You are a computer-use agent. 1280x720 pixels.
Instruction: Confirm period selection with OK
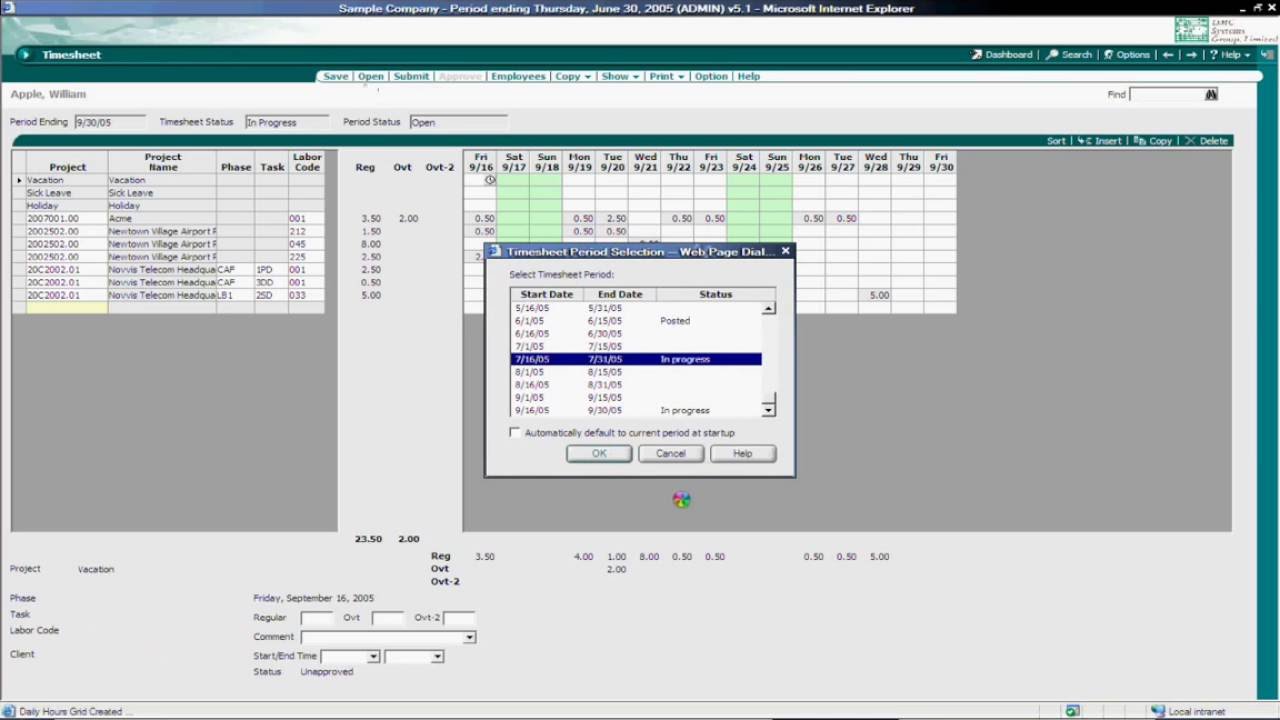point(598,453)
